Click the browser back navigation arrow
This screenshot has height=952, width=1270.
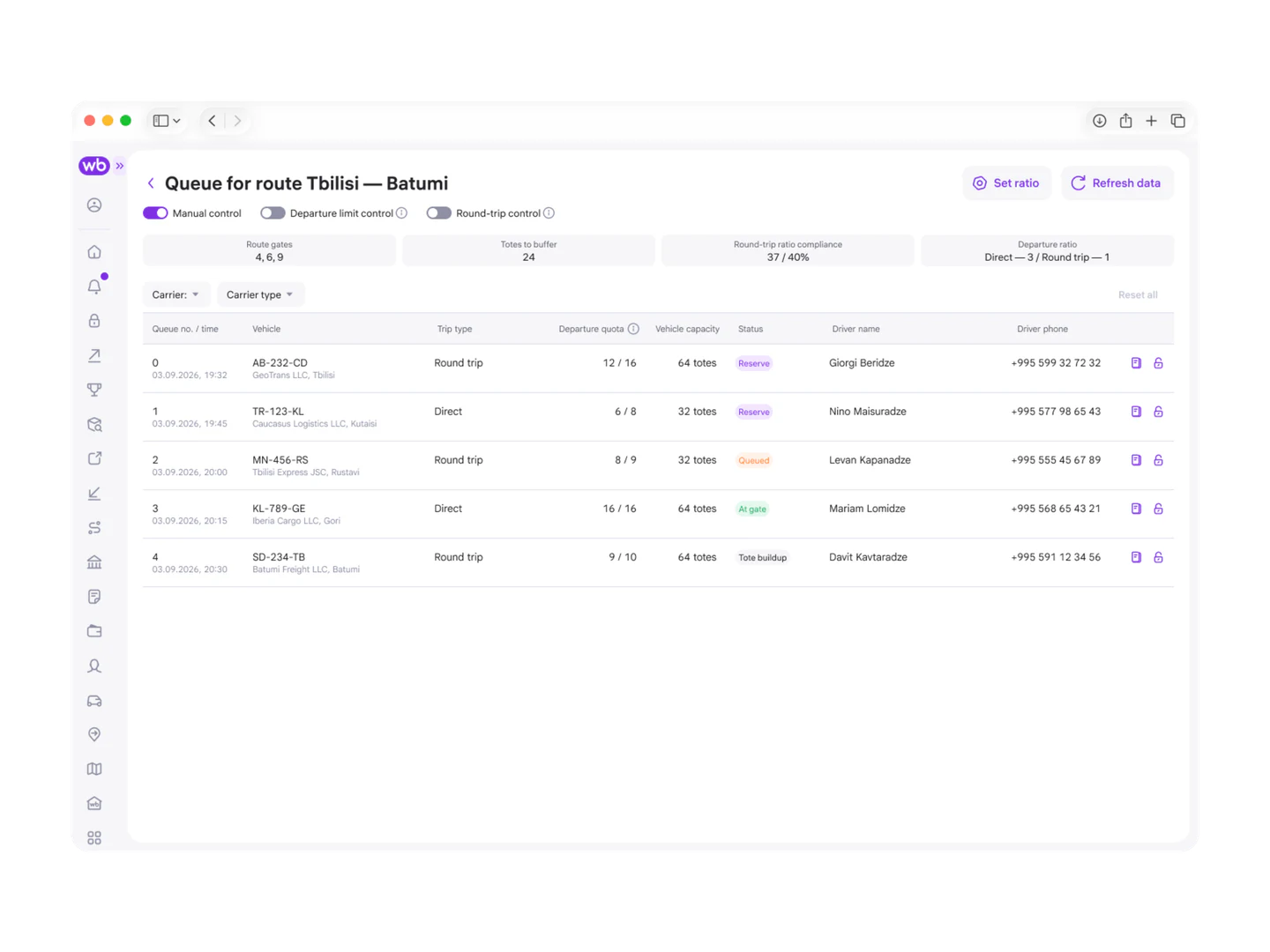(213, 121)
